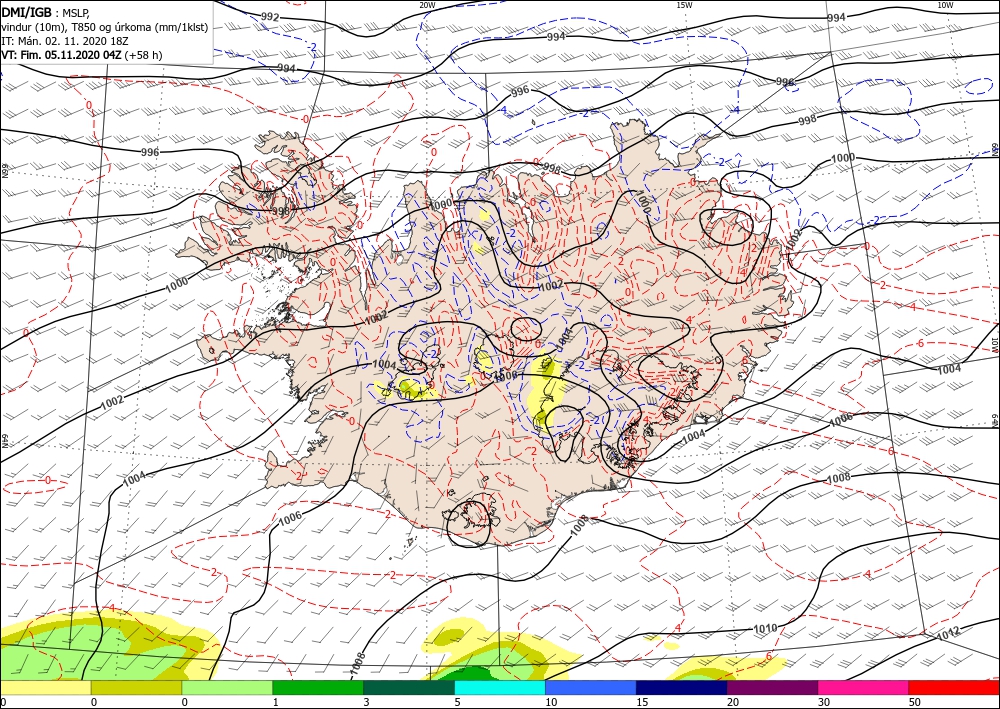
Task: Click legend scale value '3'
Action: [366, 702]
